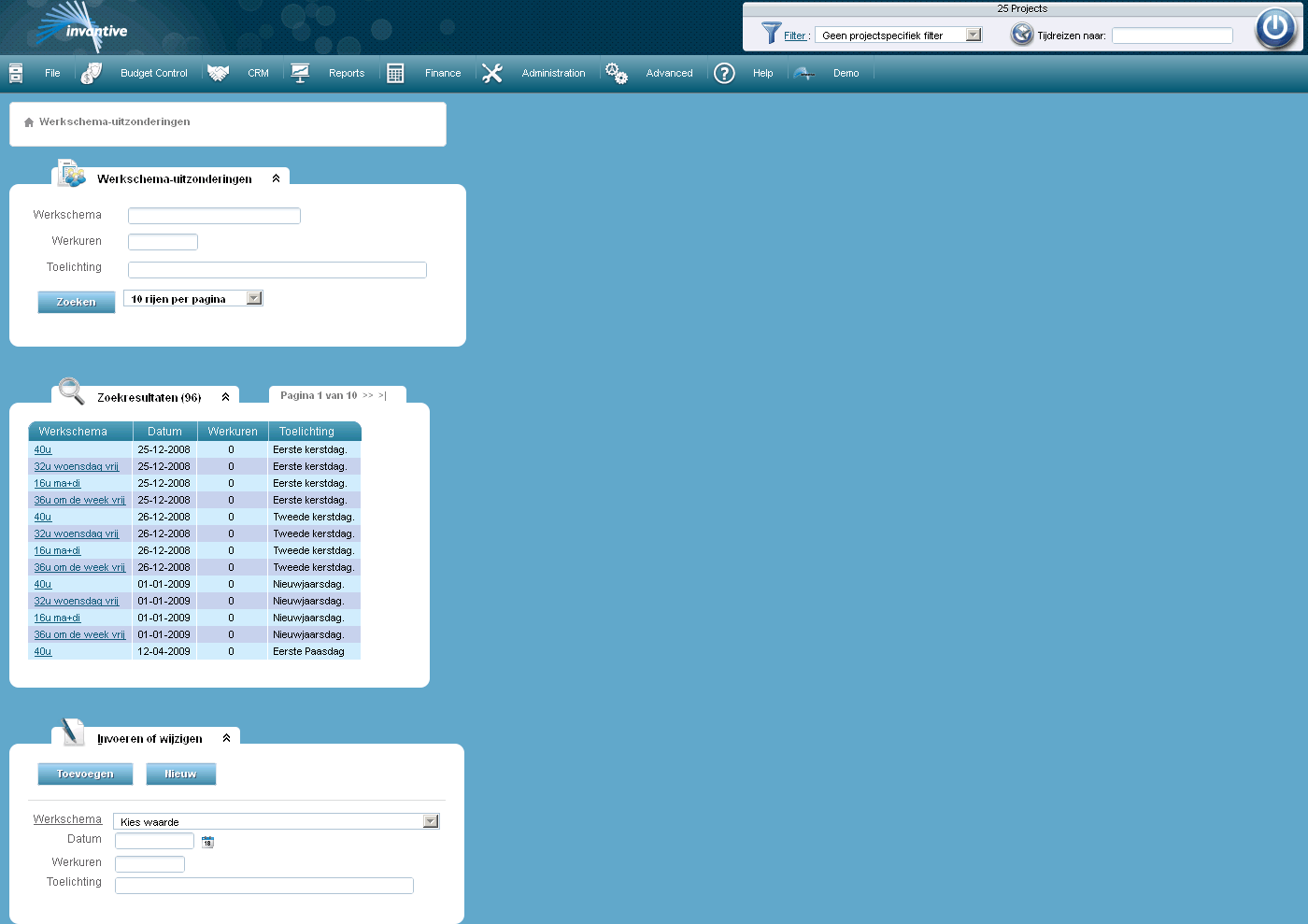Click the Finance calculator icon
The image size is (1308, 924).
(395, 73)
